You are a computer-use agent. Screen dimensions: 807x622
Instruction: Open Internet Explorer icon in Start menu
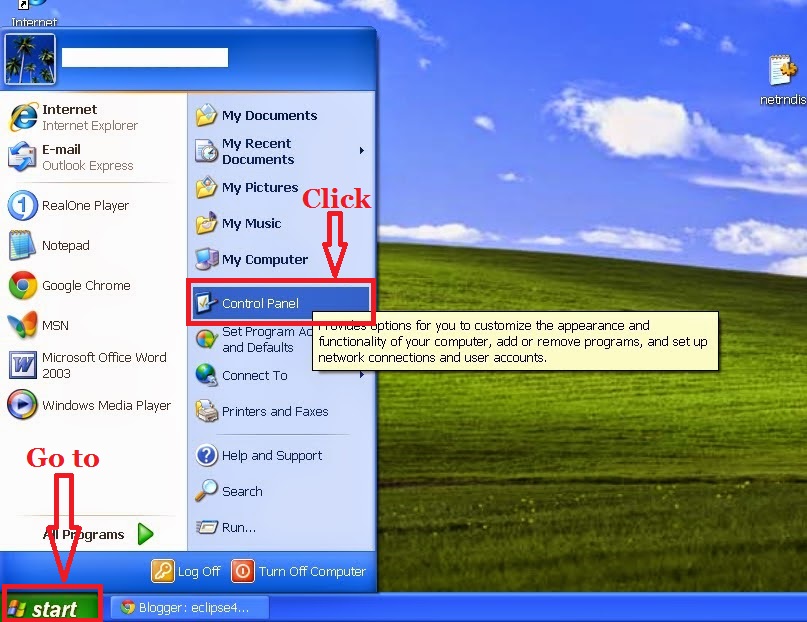click(x=23, y=117)
